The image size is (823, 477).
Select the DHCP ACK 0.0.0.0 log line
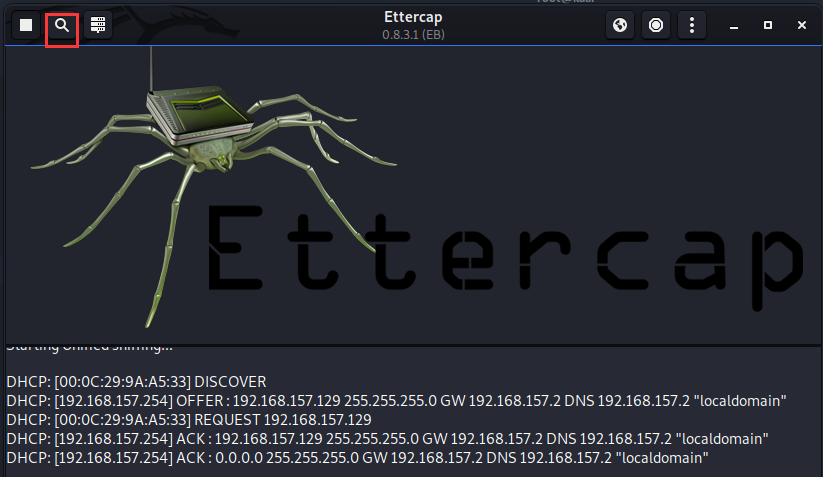pyautogui.click(x=357, y=458)
